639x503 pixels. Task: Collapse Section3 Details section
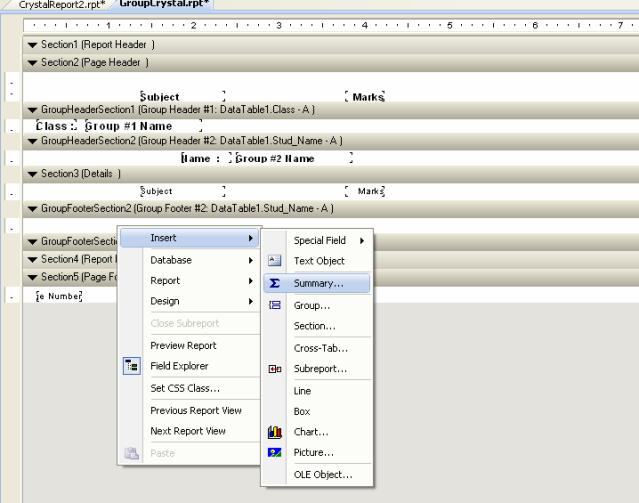33,173
